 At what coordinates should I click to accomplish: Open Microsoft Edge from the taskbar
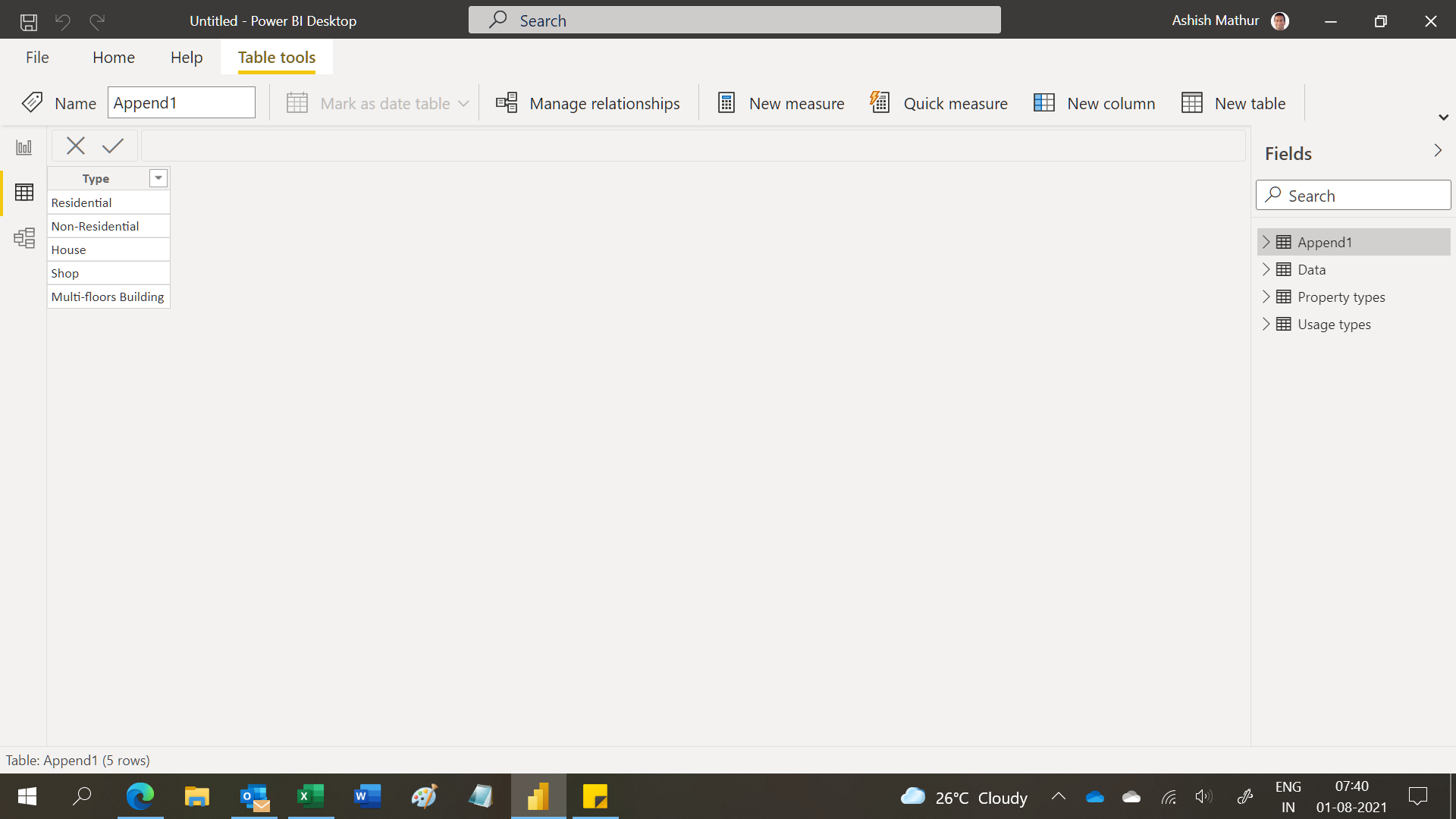140,796
